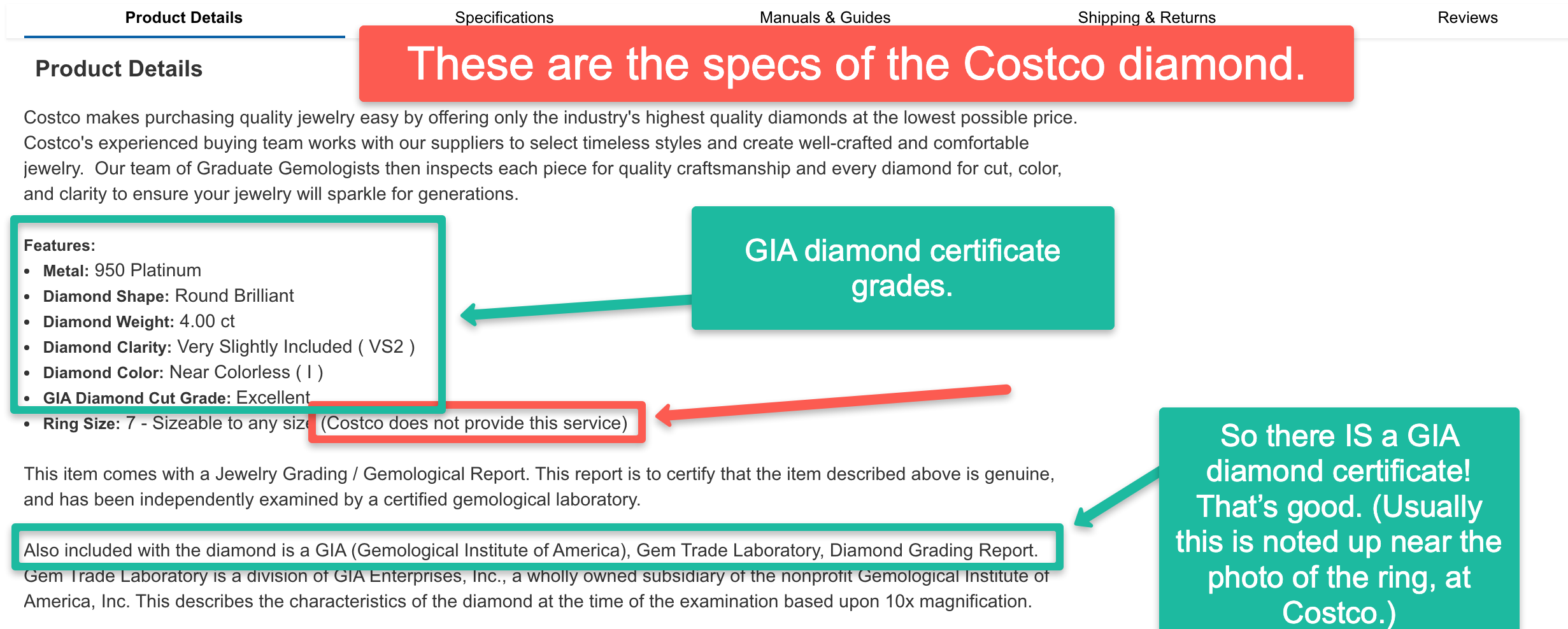This screenshot has width=1568, height=629.
Task: Click the GIA diamond certificate grades callout
Action: pos(902,268)
